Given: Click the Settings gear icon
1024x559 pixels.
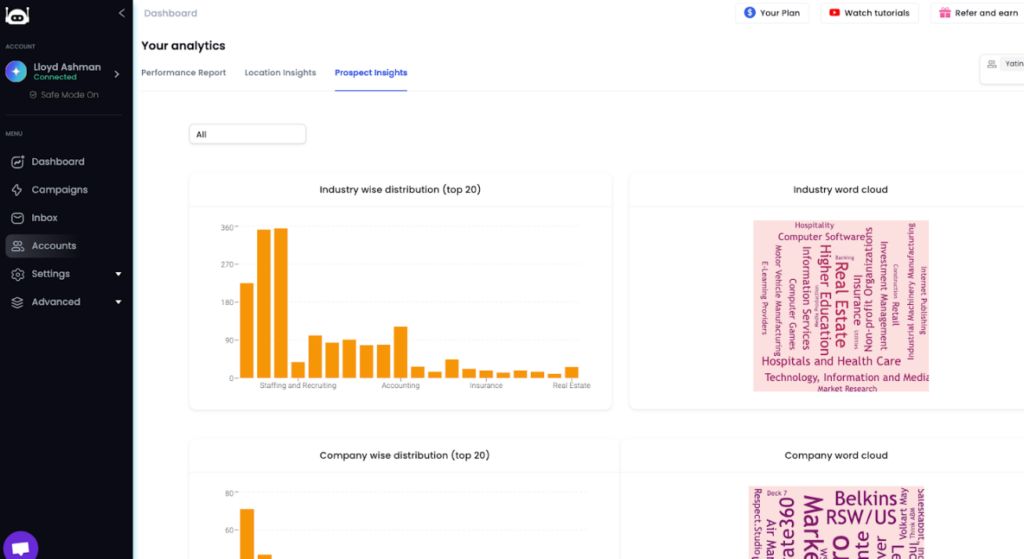Looking at the screenshot, I should pyautogui.click(x=18, y=274).
